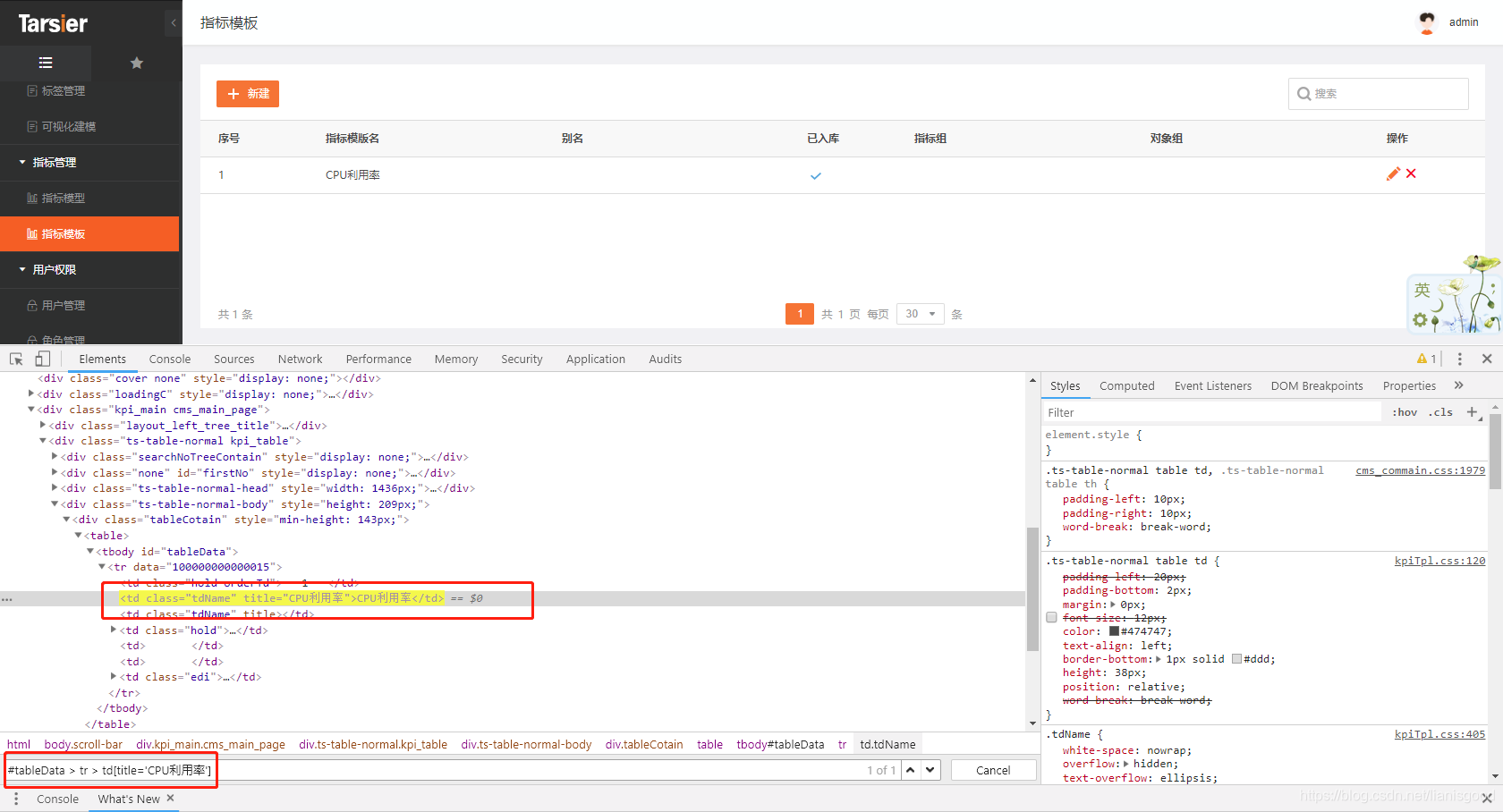Image resolution: width=1503 pixels, height=812 pixels.
Task: Click the #474747 color swatch
Action: click(x=1114, y=631)
